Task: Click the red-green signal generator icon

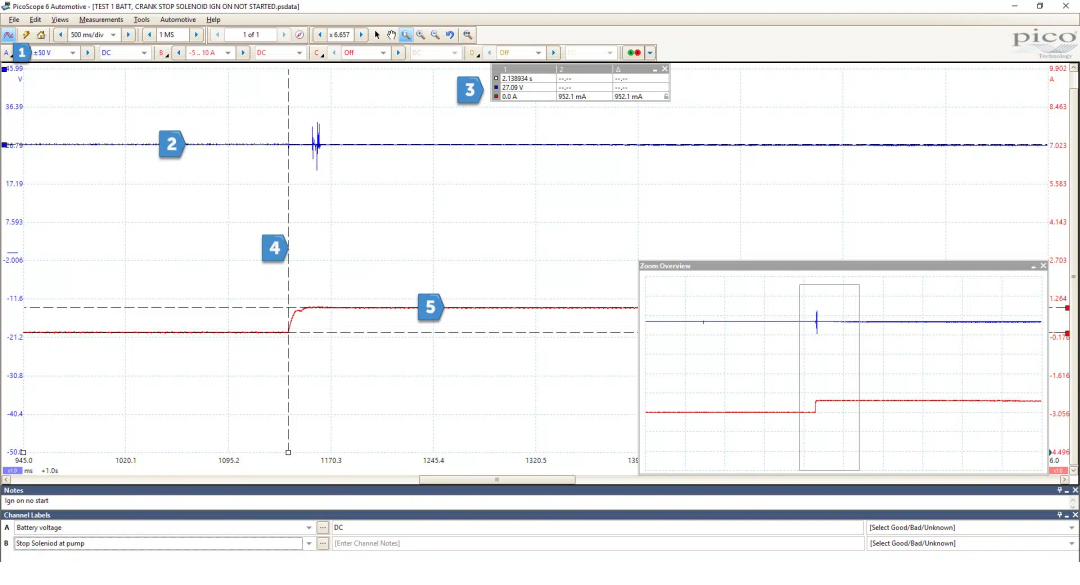Action: 634,52
